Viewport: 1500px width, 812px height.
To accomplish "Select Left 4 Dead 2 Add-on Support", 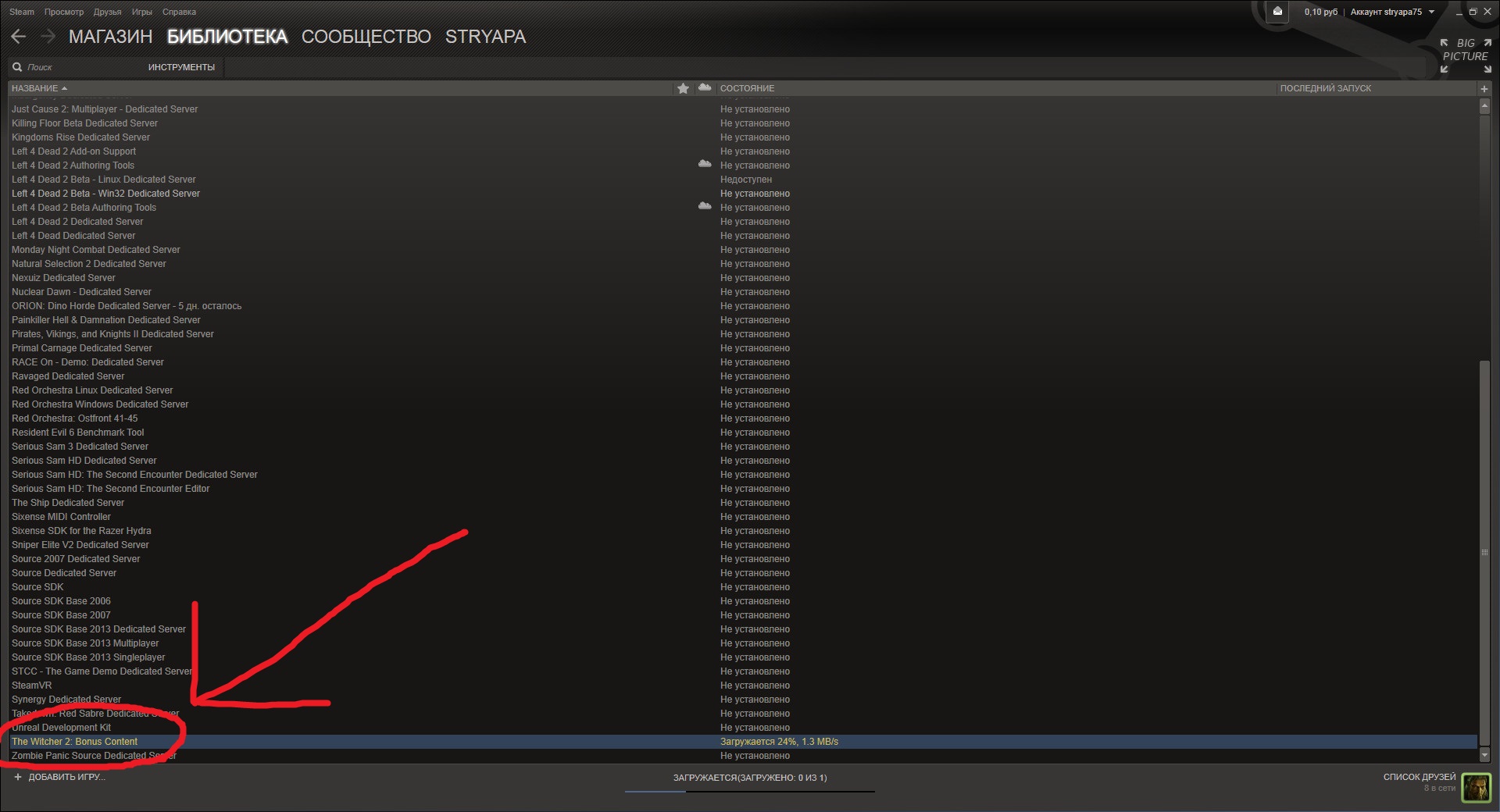I will pyautogui.click(x=73, y=151).
